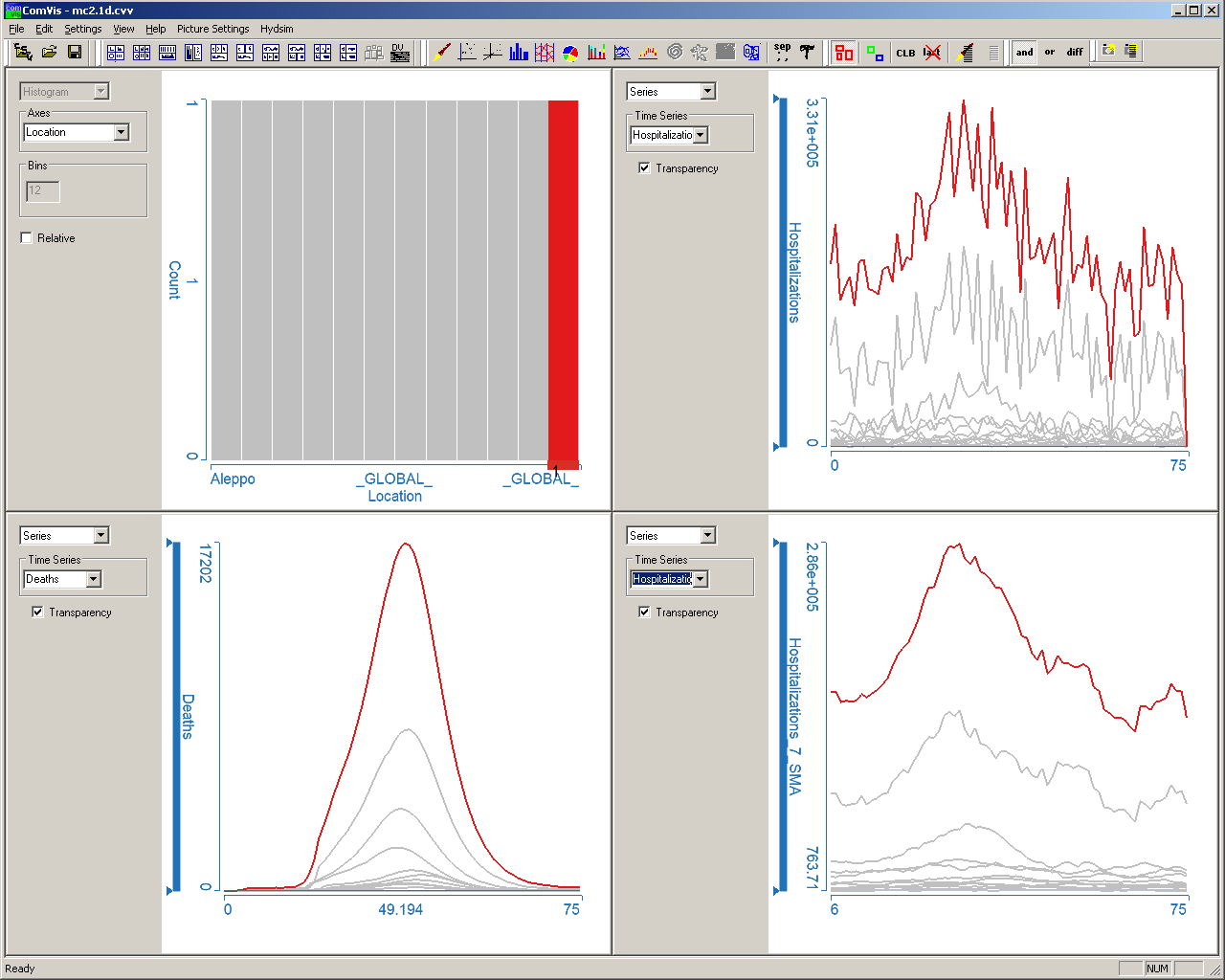Click the hammer icon next to sep
This screenshot has width=1225, height=980.
808,53
